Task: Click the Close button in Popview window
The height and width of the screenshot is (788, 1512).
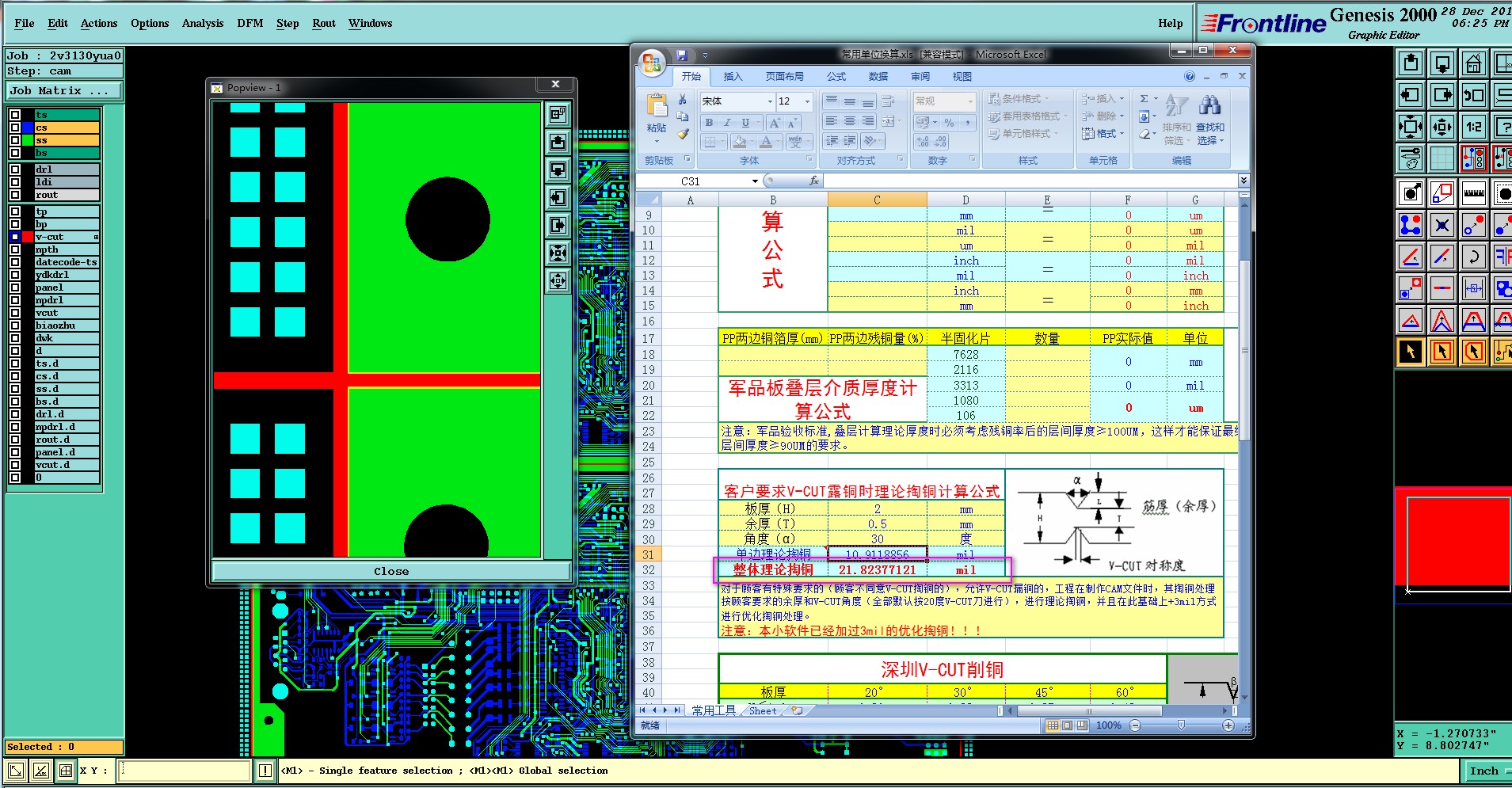Action: 391,571
